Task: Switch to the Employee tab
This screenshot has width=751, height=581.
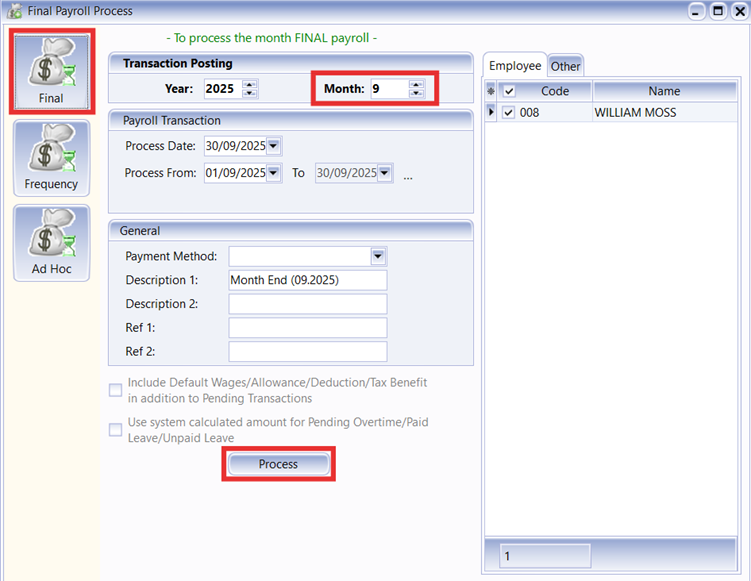Action: tap(515, 65)
